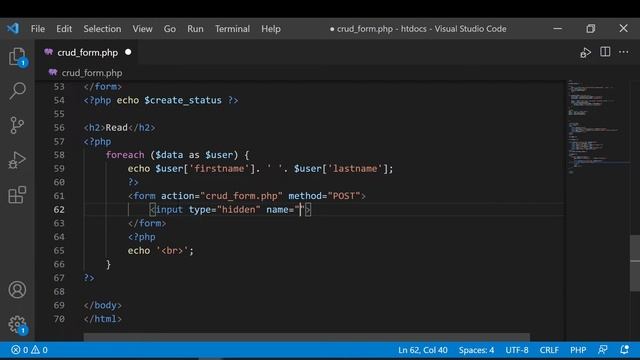Click "POST" method value on line 61
640x360 pixels.
coord(344,196)
